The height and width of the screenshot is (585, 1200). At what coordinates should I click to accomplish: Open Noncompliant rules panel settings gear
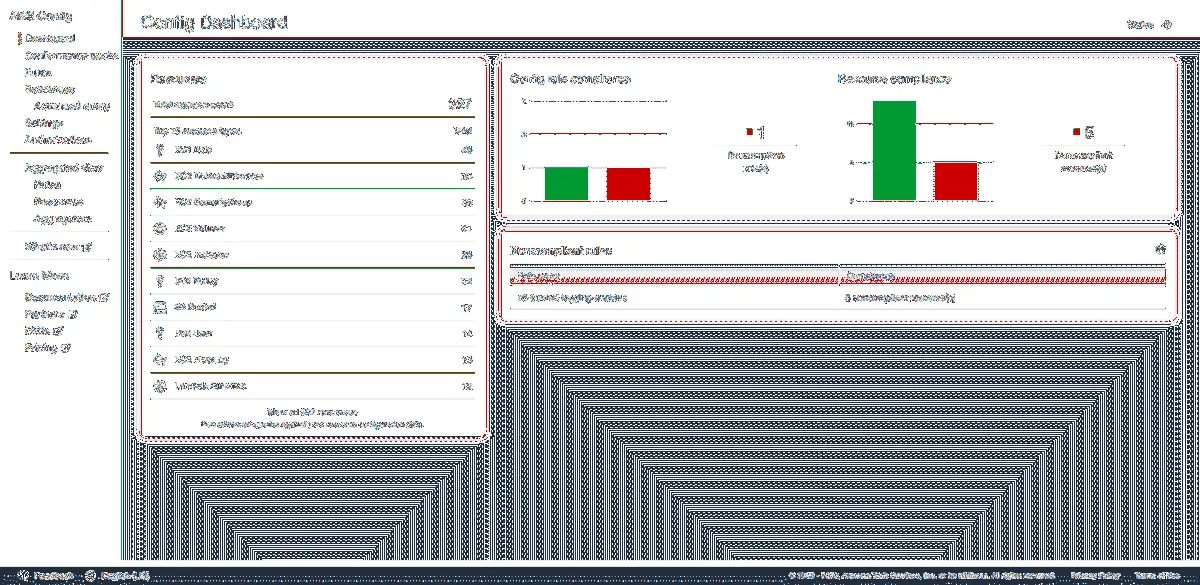pos(1160,249)
